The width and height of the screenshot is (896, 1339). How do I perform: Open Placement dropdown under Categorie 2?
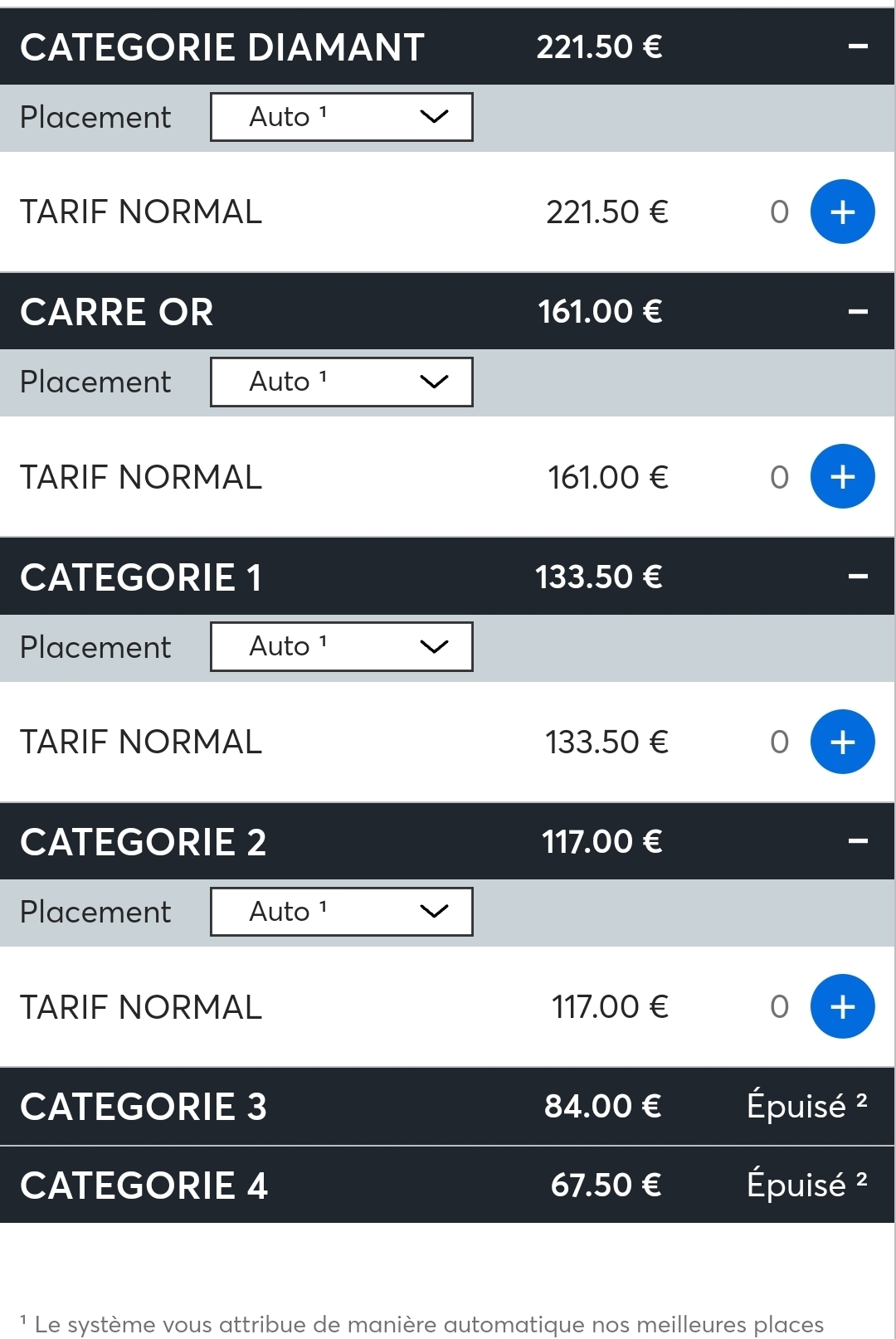tap(342, 912)
